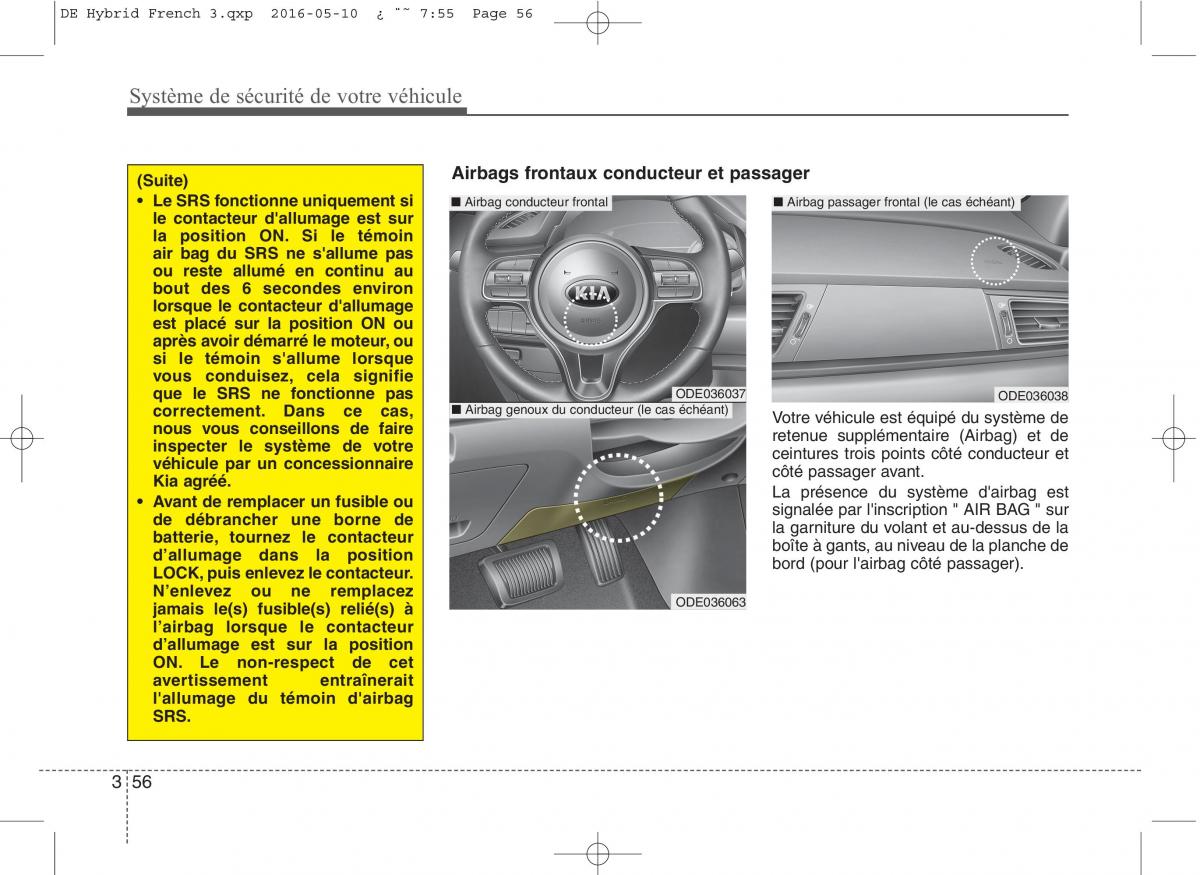This screenshot has height=875, width=1200.
Task: Click the page number 56 at the bottom
Action: point(141,782)
